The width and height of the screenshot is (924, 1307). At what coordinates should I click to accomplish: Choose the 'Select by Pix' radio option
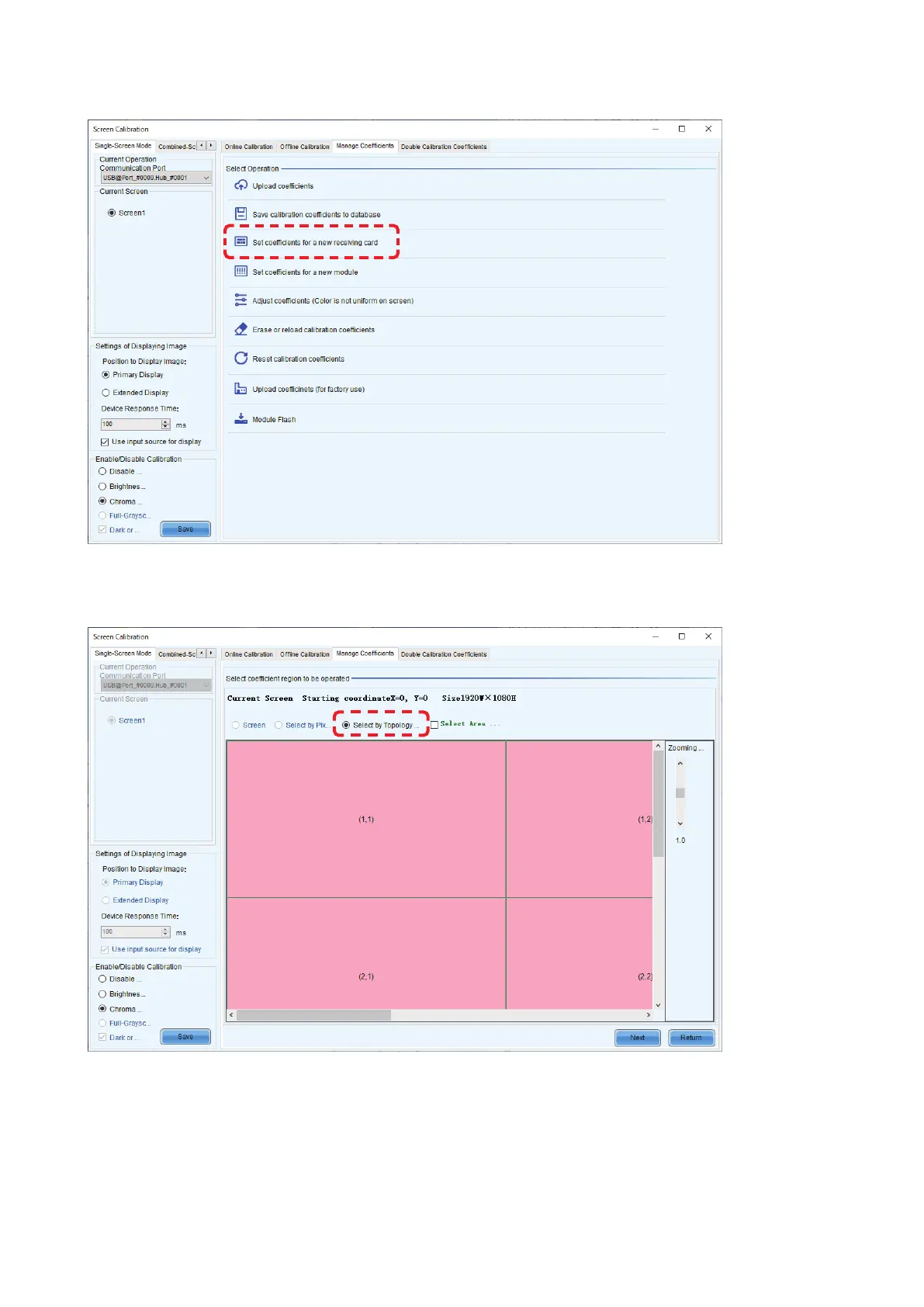[279, 725]
